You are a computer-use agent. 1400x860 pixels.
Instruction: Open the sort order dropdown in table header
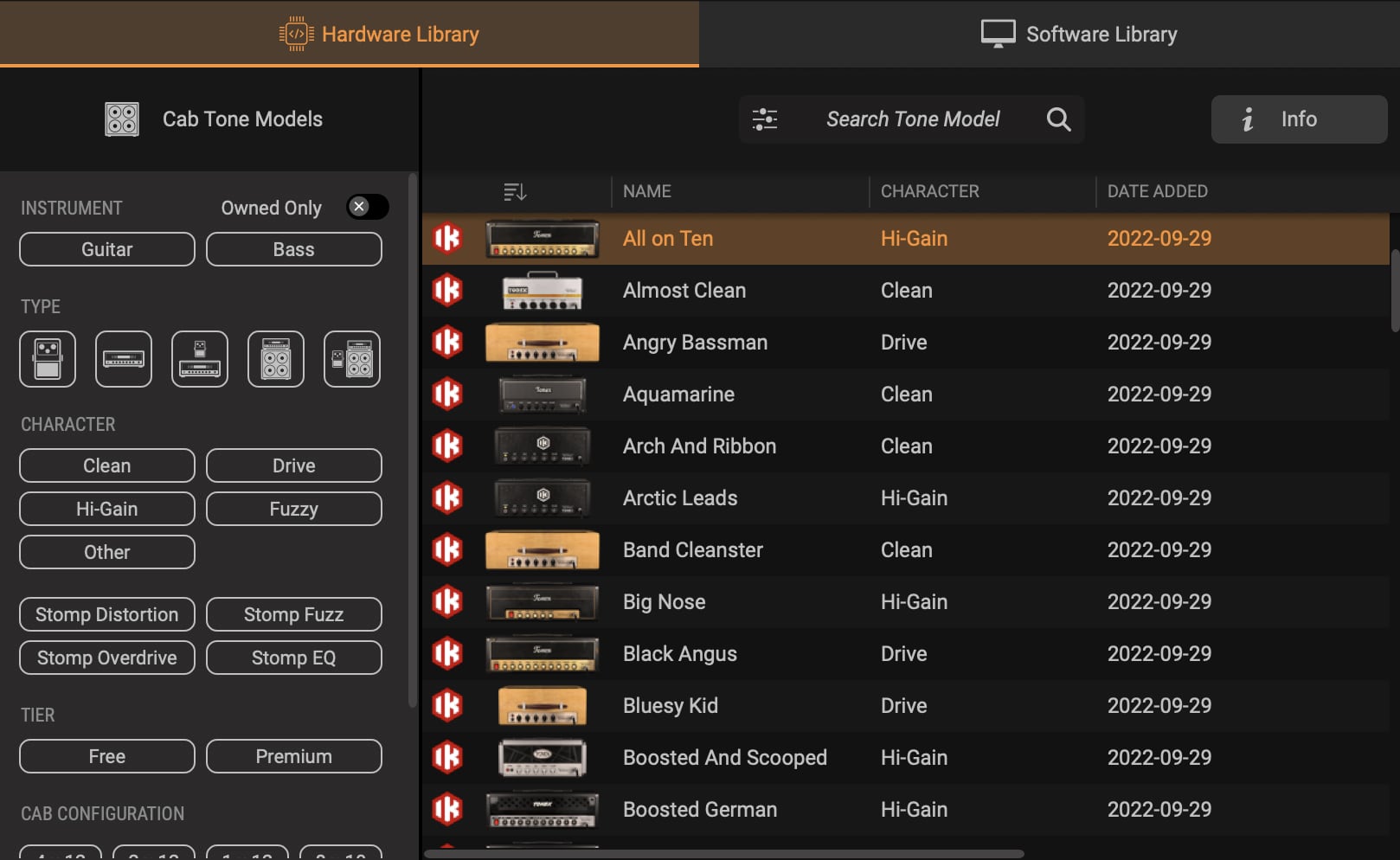[515, 191]
